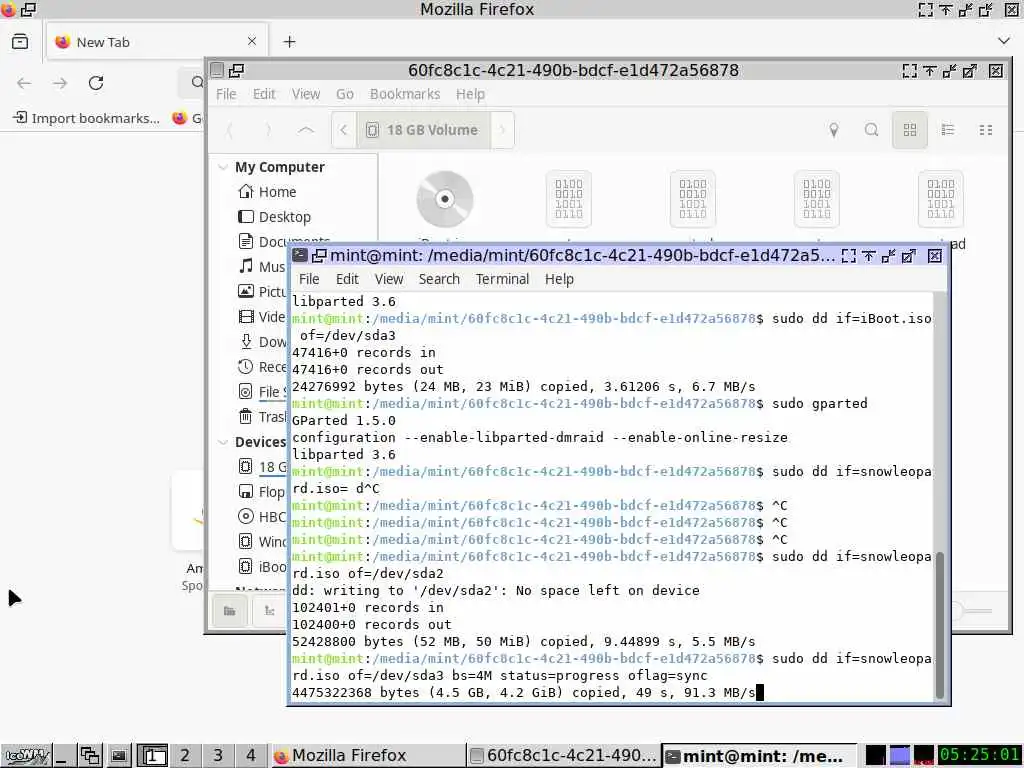Close the New Tab tab
1024x768 pixels.
click(252, 41)
